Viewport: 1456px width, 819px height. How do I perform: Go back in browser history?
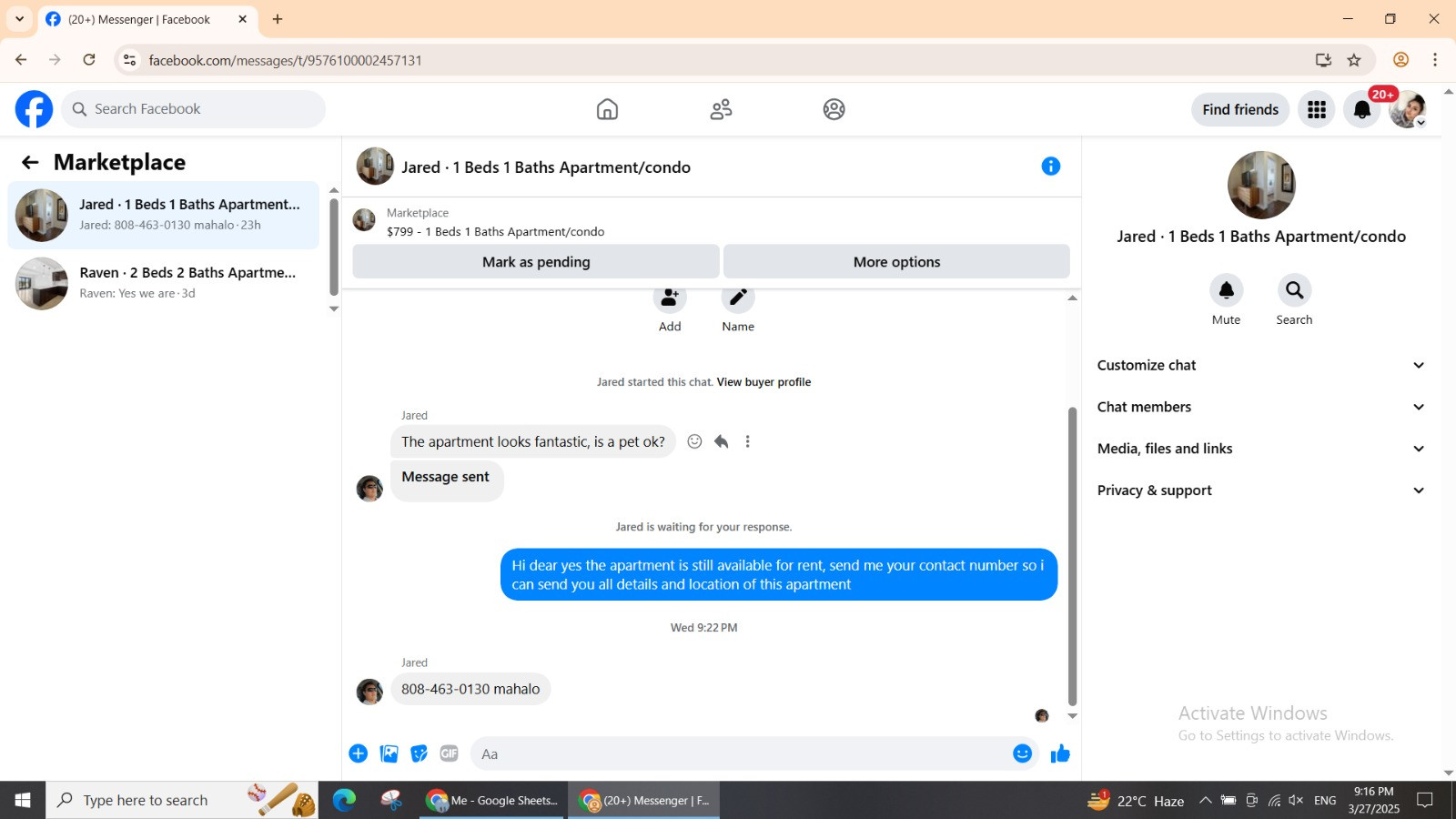point(21,60)
